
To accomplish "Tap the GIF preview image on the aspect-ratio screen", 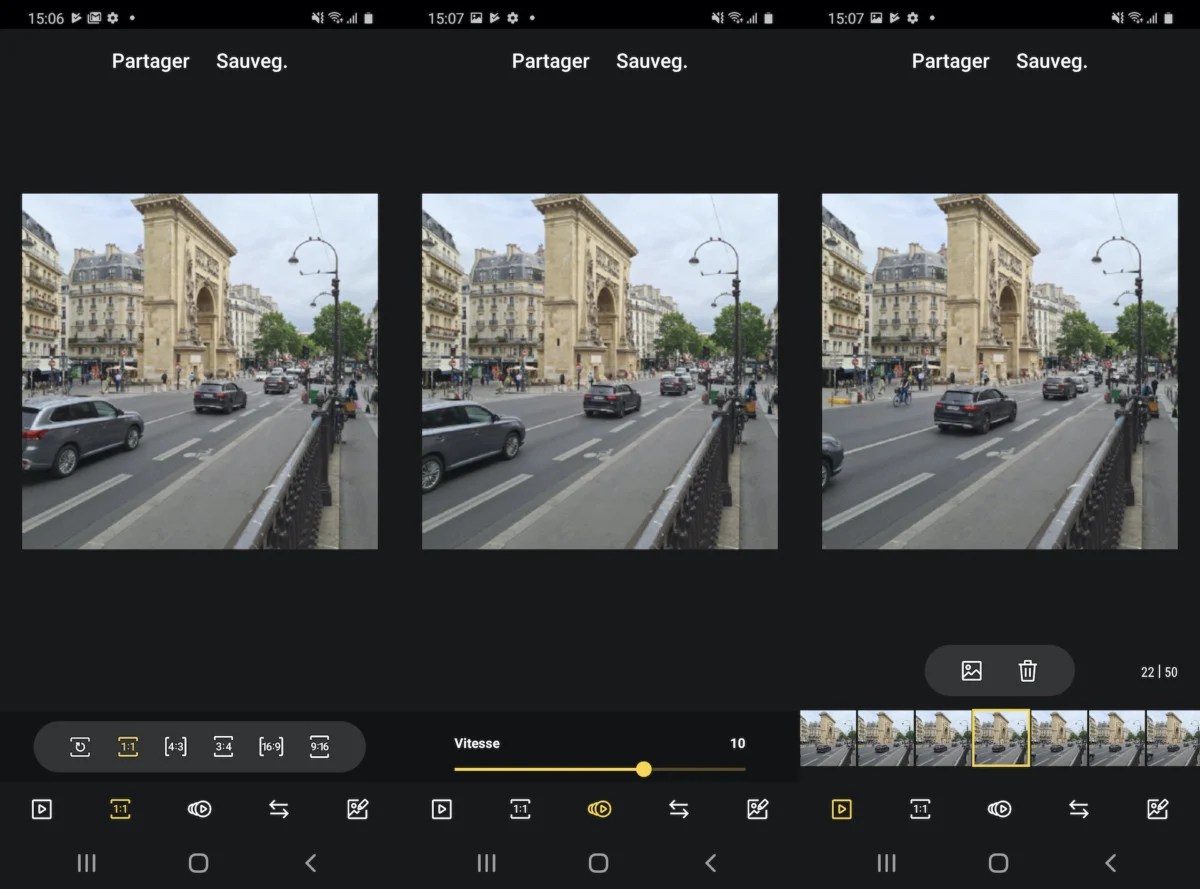I will 200,371.
